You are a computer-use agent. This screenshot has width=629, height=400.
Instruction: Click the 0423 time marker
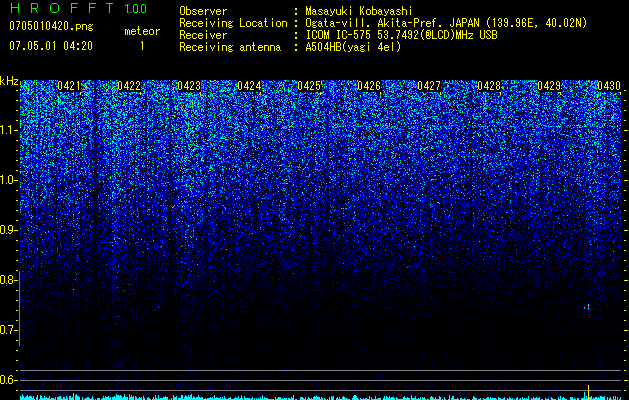coord(189,86)
